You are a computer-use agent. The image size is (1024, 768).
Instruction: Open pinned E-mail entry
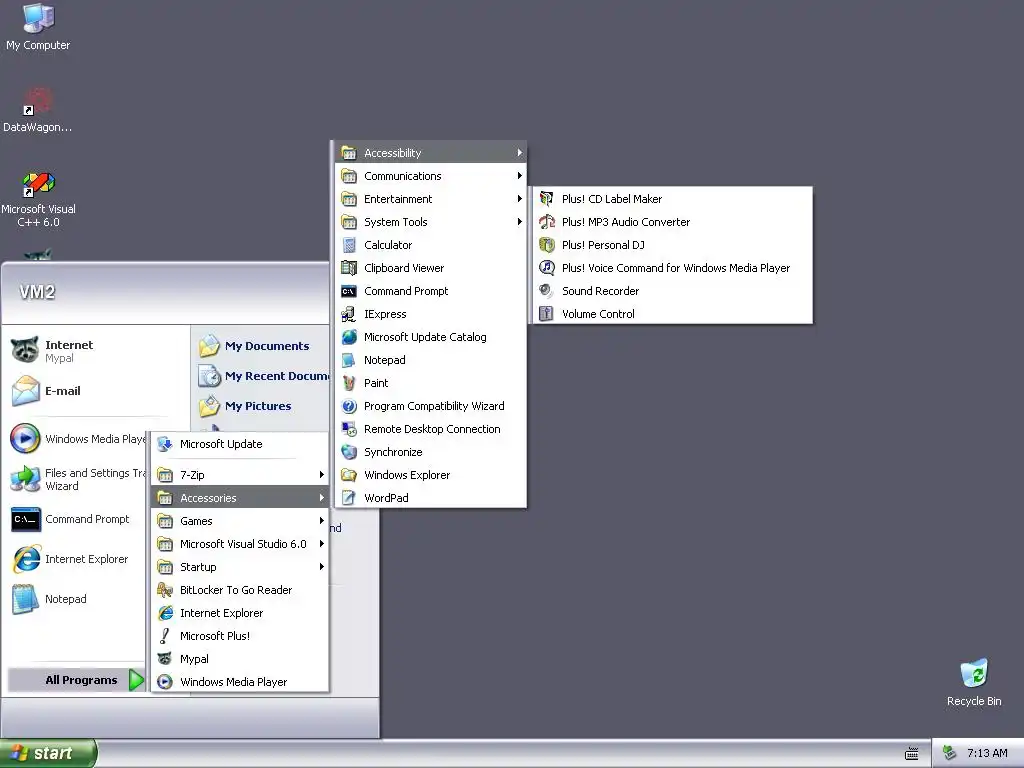pos(46,391)
